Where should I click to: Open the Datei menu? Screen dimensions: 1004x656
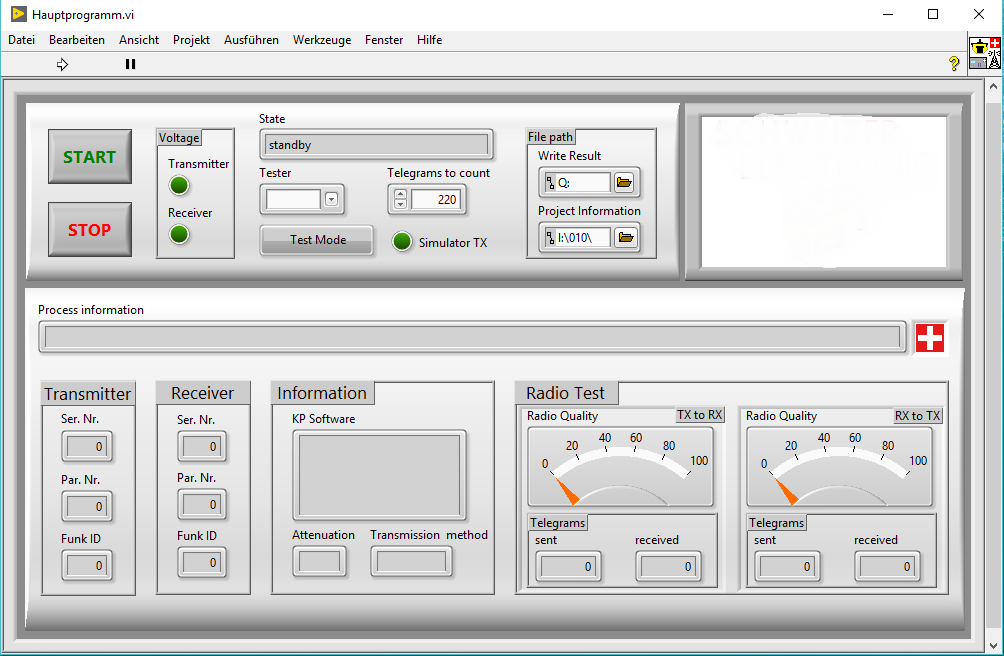point(21,40)
